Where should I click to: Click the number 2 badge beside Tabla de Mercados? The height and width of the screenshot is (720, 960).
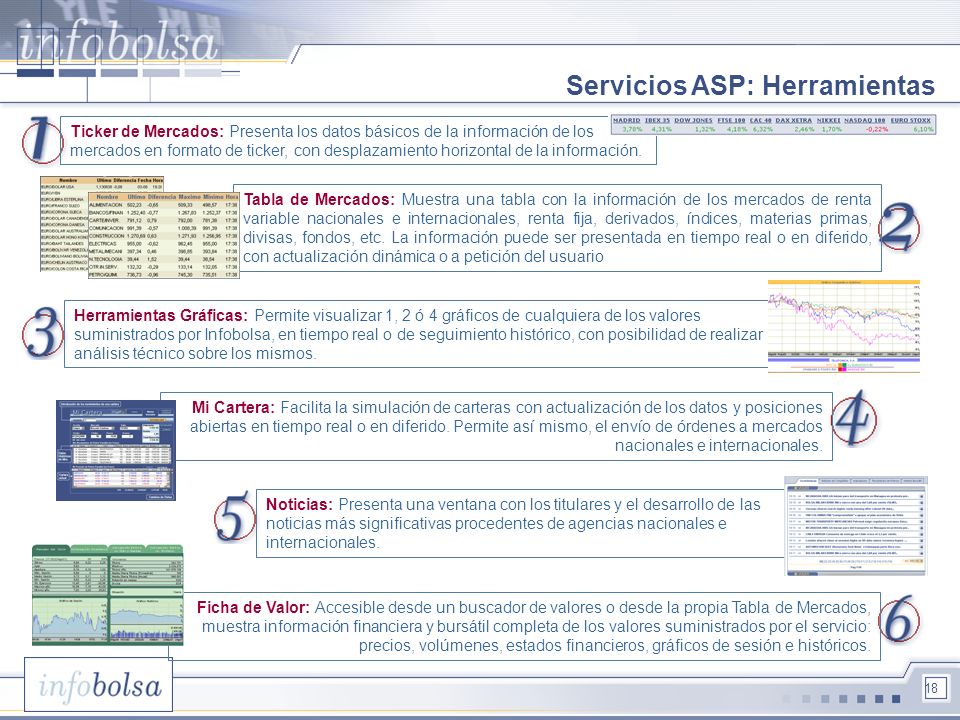(x=899, y=227)
